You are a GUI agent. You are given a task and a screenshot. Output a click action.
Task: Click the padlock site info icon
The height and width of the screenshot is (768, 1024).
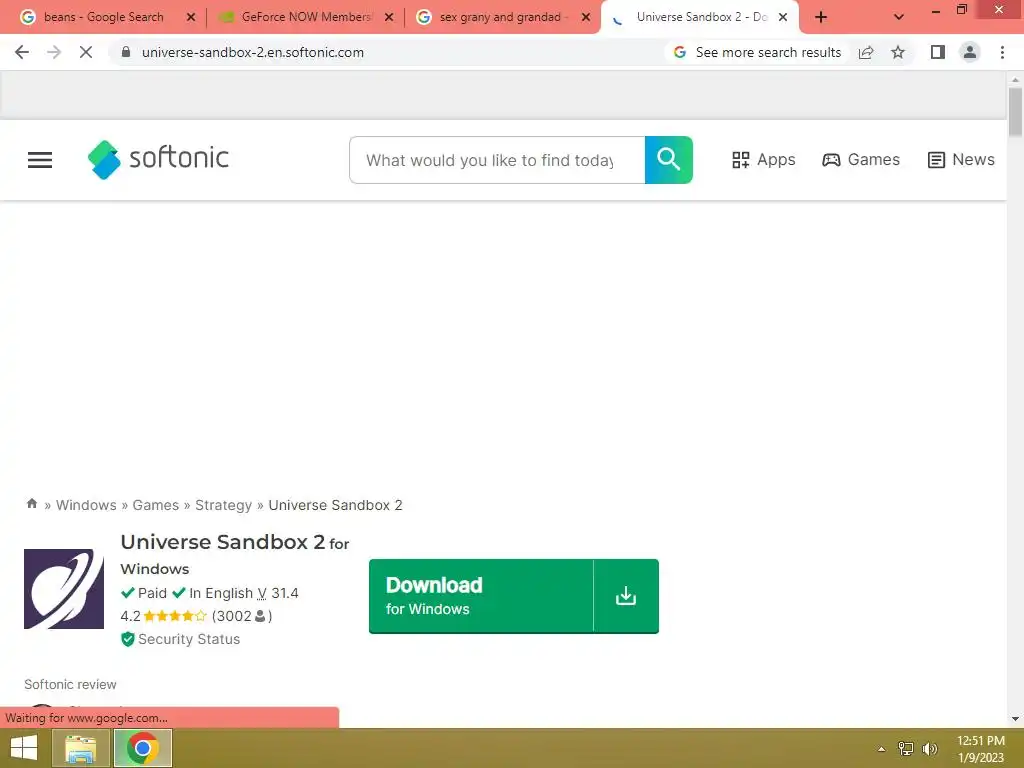[126, 52]
